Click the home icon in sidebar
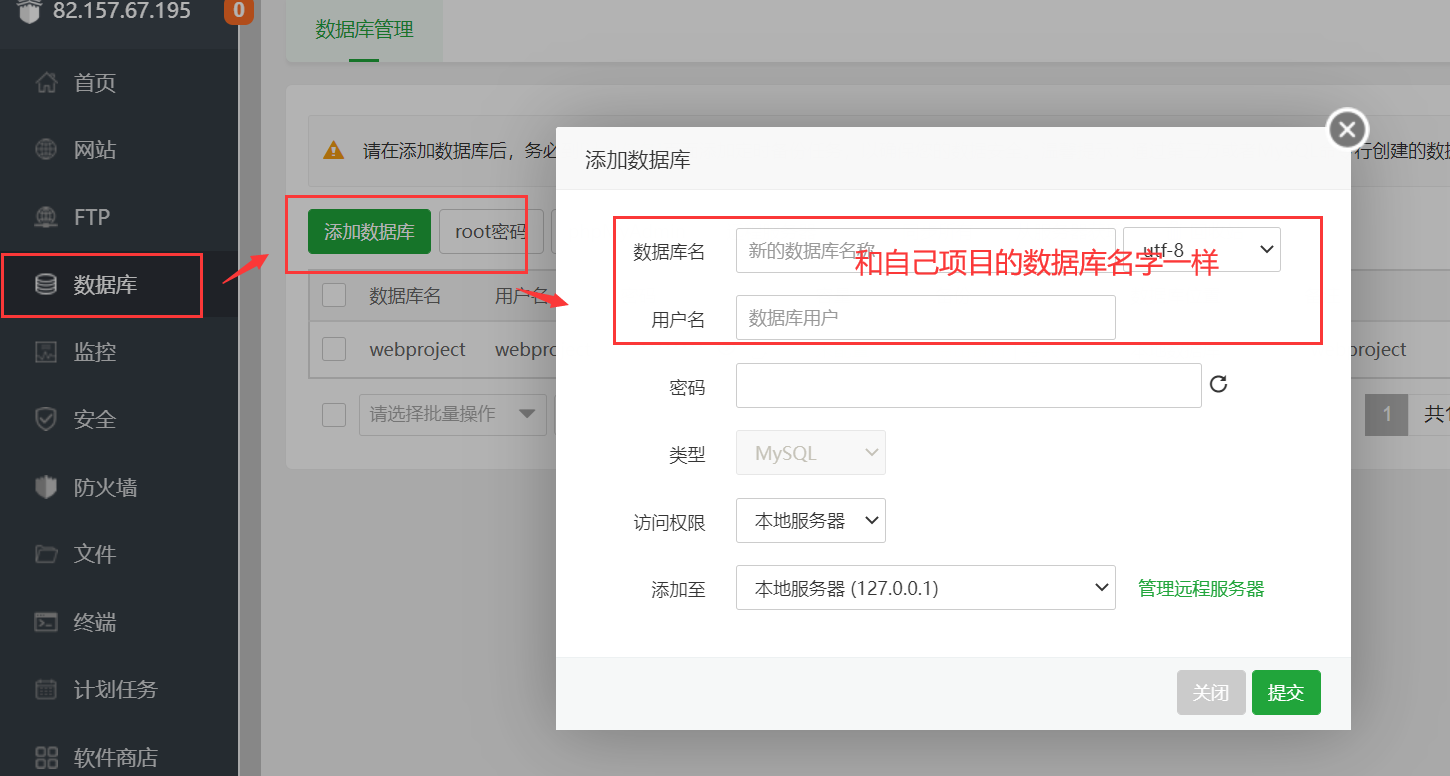1450x776 pixels. coord(46,82)
